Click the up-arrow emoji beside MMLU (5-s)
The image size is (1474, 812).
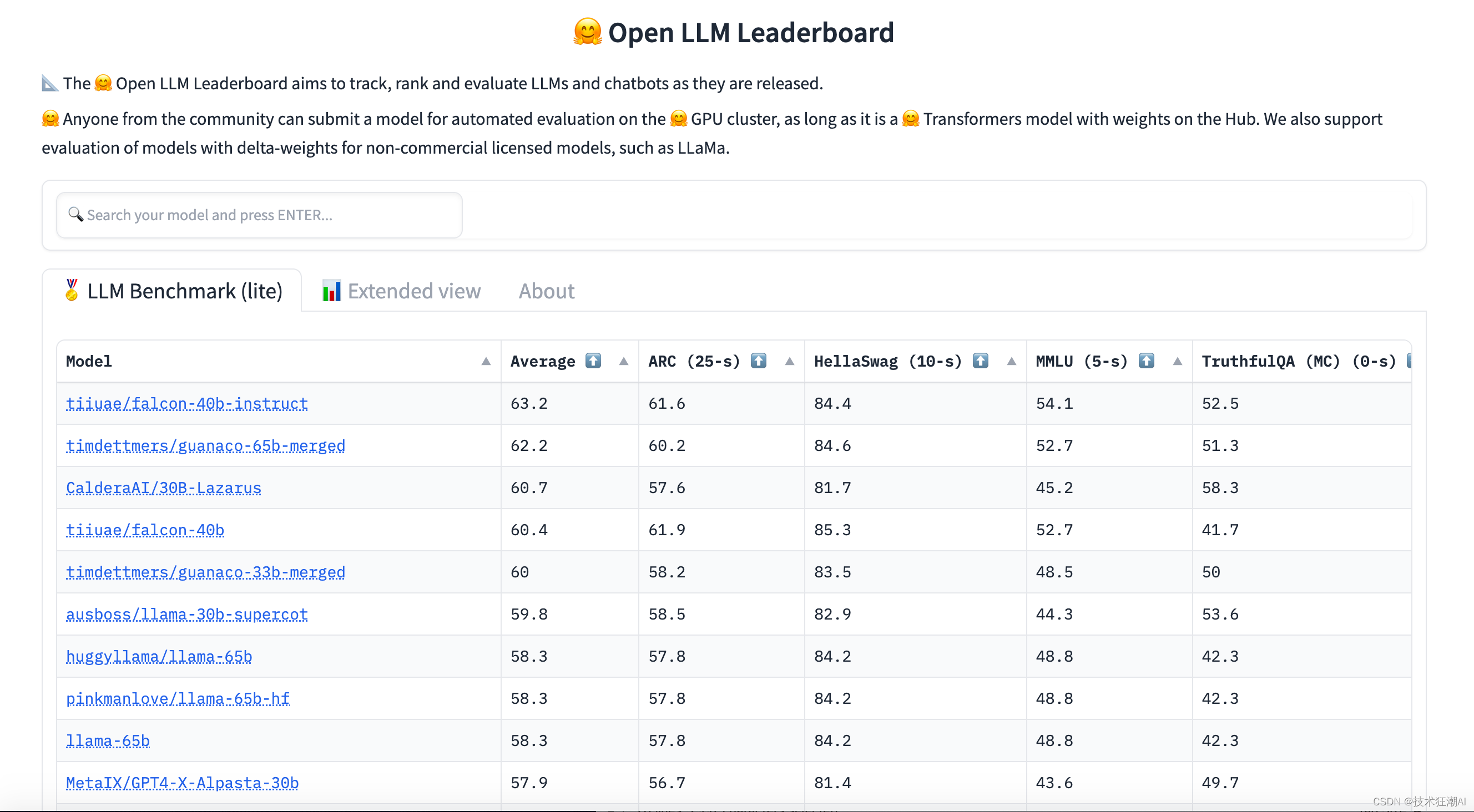coord(1145,361)
